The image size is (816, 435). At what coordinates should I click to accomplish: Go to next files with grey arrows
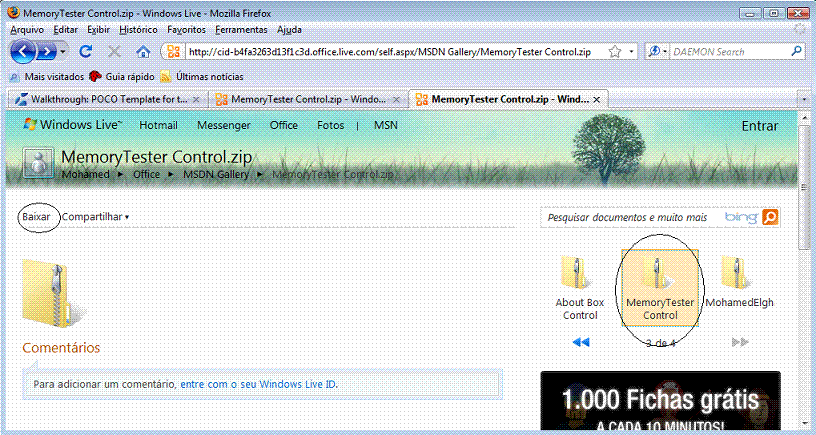[x=740, y=342]
